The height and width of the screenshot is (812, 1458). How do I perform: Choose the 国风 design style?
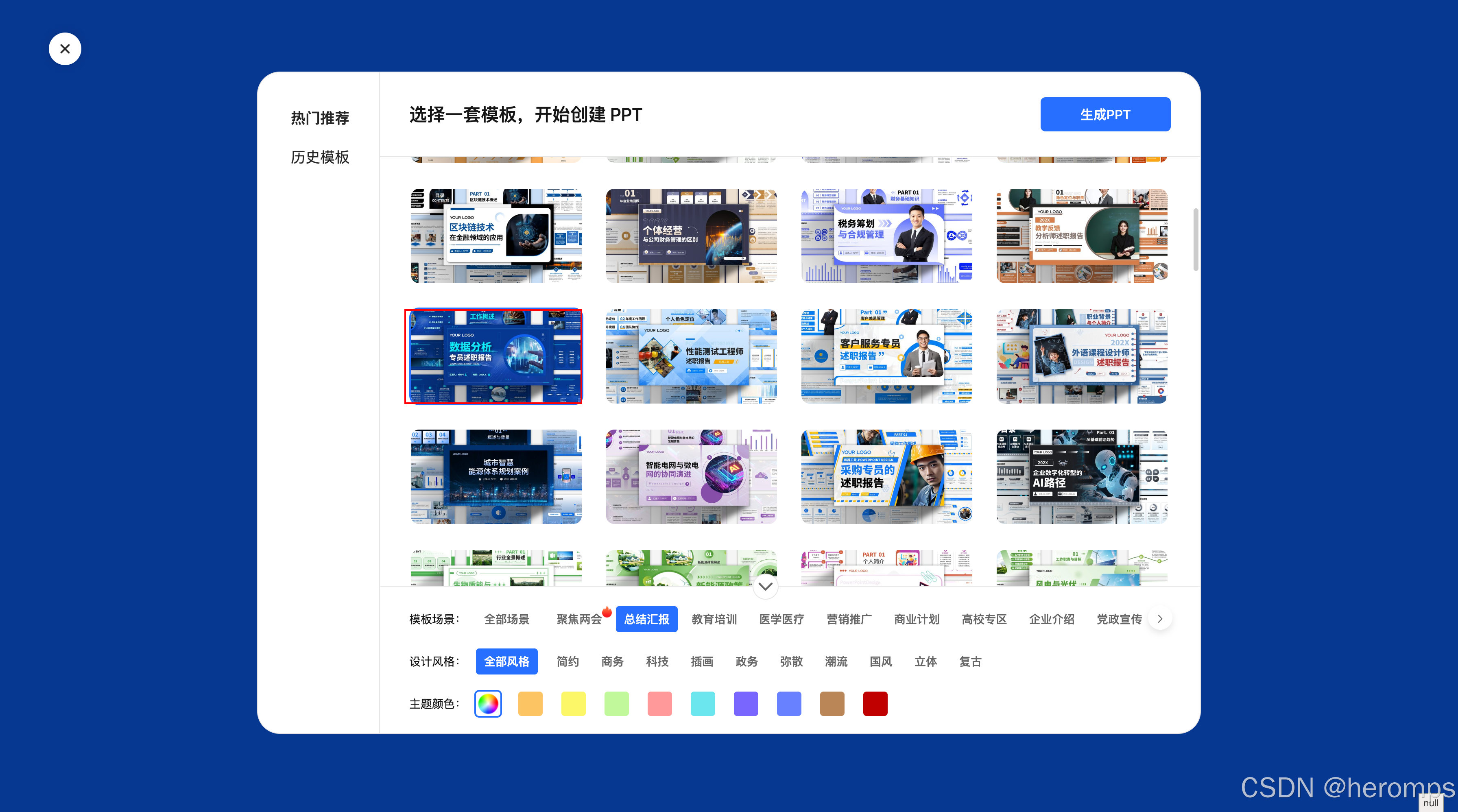pyautogui.click(x=880, y=661)
